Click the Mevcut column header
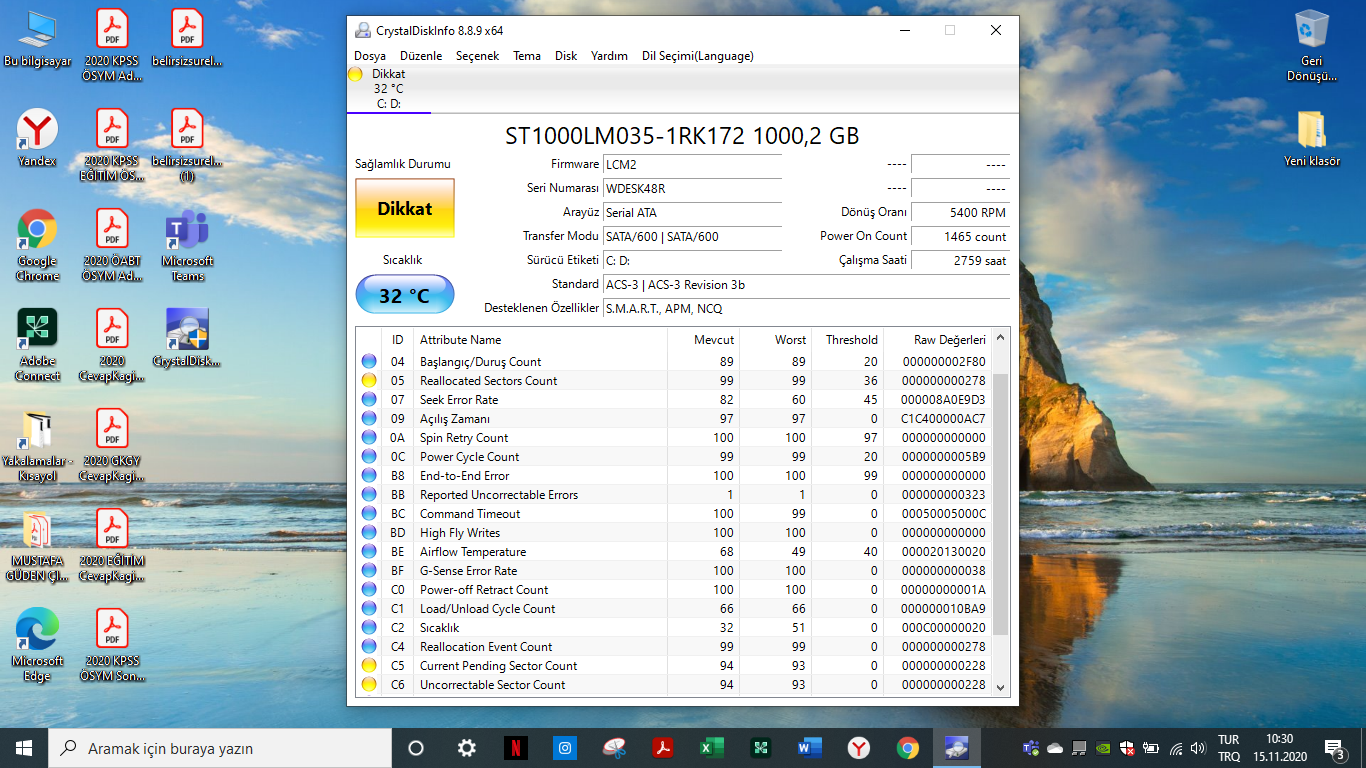 (x=704, y=340)
